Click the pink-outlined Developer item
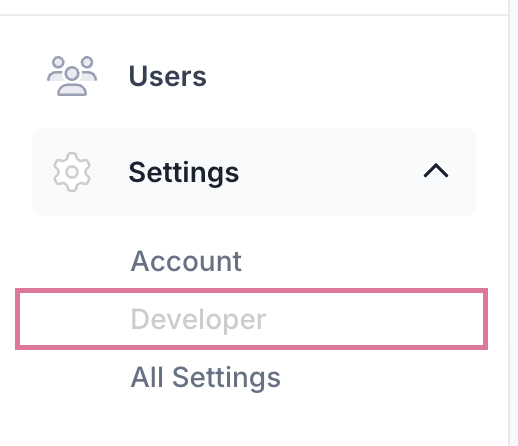Screen dimensions: 518x446 [251, 319]
